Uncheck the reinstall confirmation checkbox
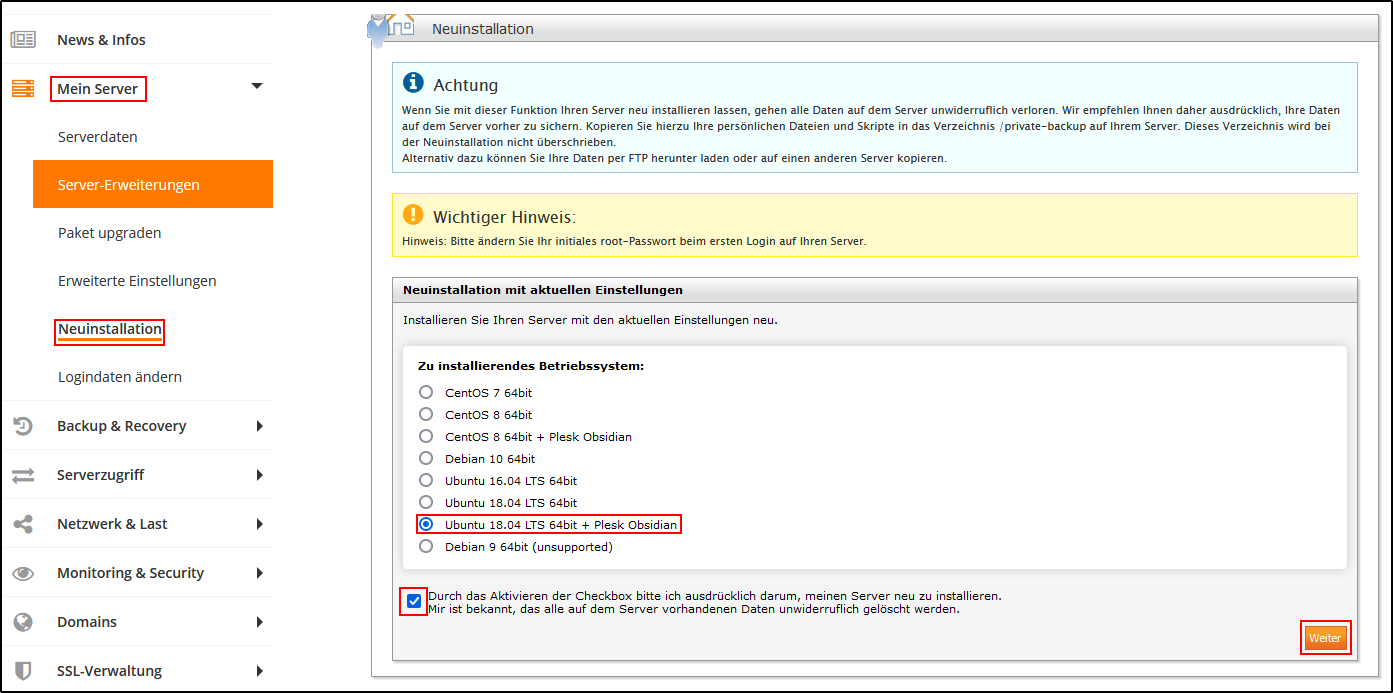 pyautogui.click(x=414, y=602)
